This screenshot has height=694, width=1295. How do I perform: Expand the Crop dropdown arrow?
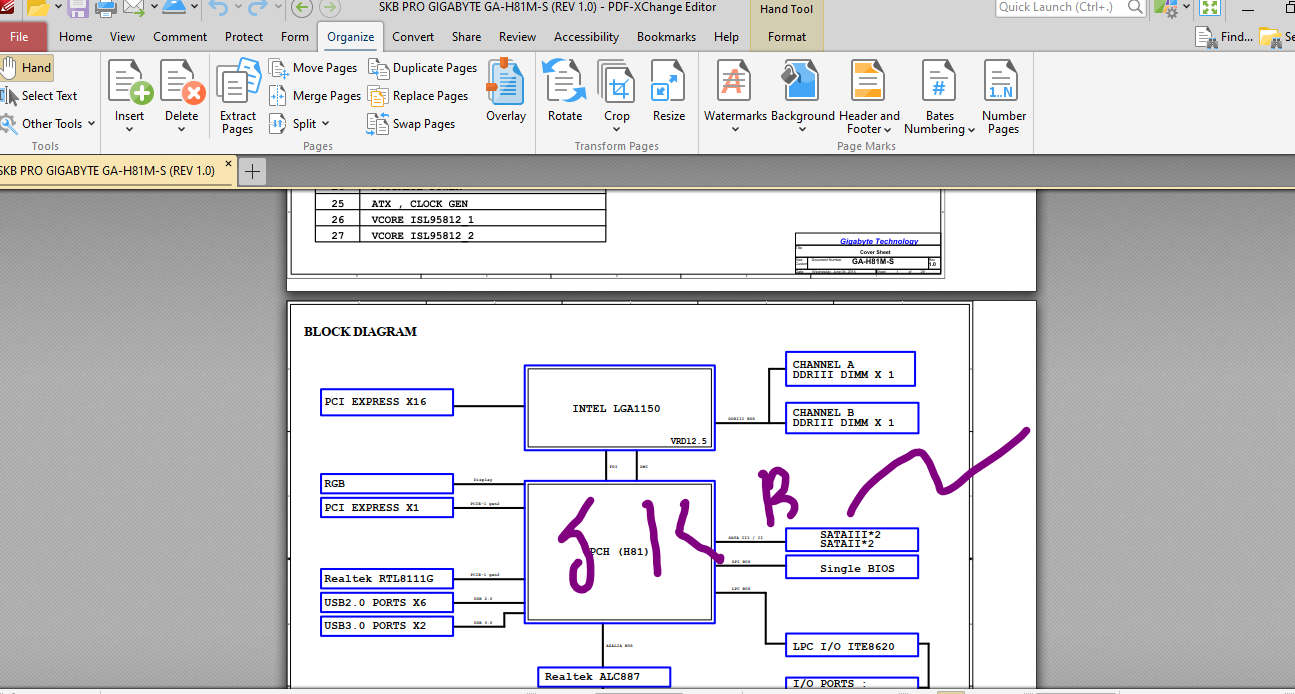click(617, 129)
